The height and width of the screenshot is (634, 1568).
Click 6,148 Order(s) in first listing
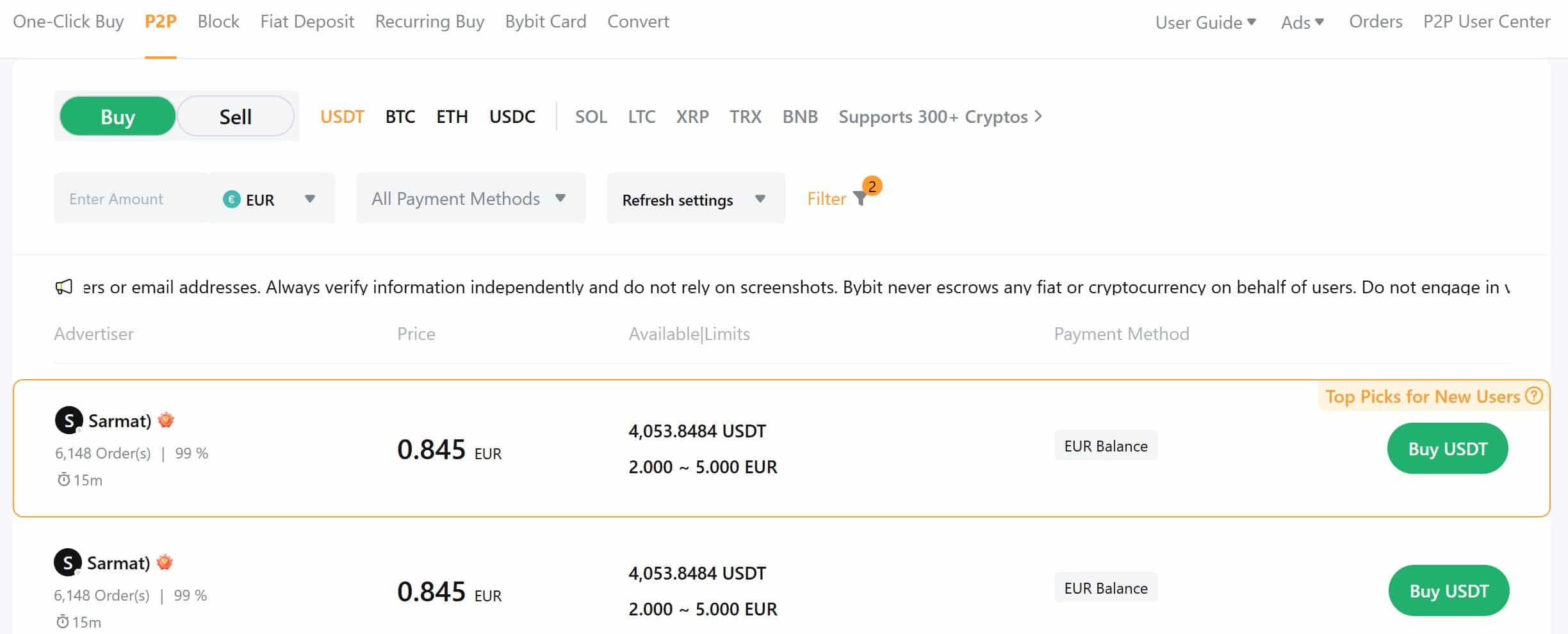(103, 453)
